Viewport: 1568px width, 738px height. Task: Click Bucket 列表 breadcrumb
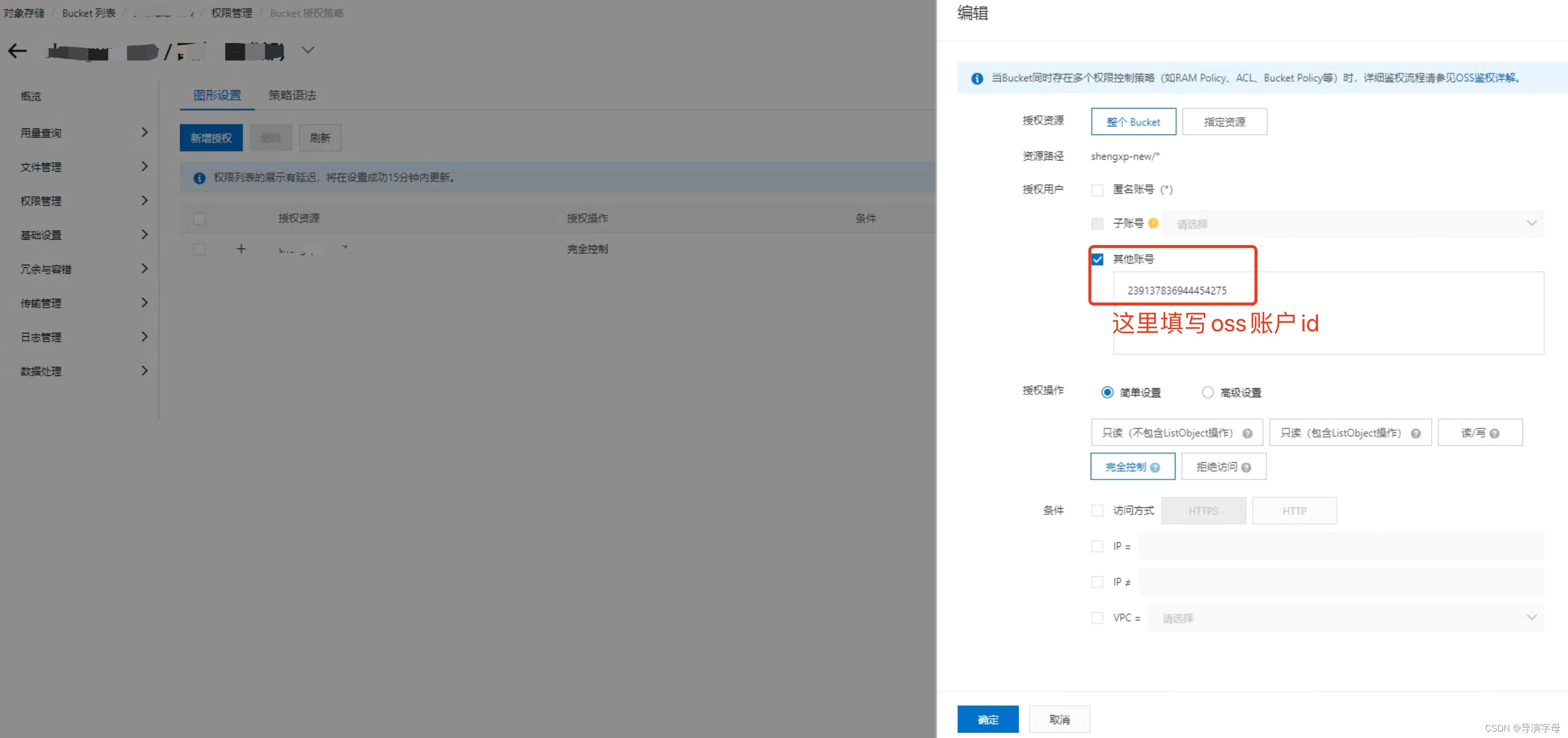[89, 13]
